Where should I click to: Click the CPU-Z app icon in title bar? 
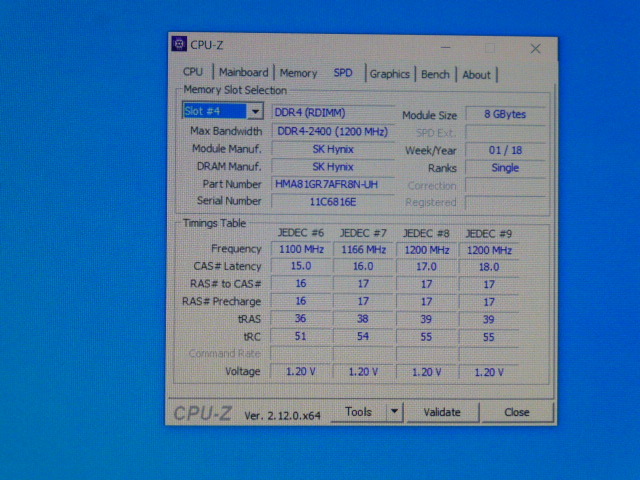(179, 44)
